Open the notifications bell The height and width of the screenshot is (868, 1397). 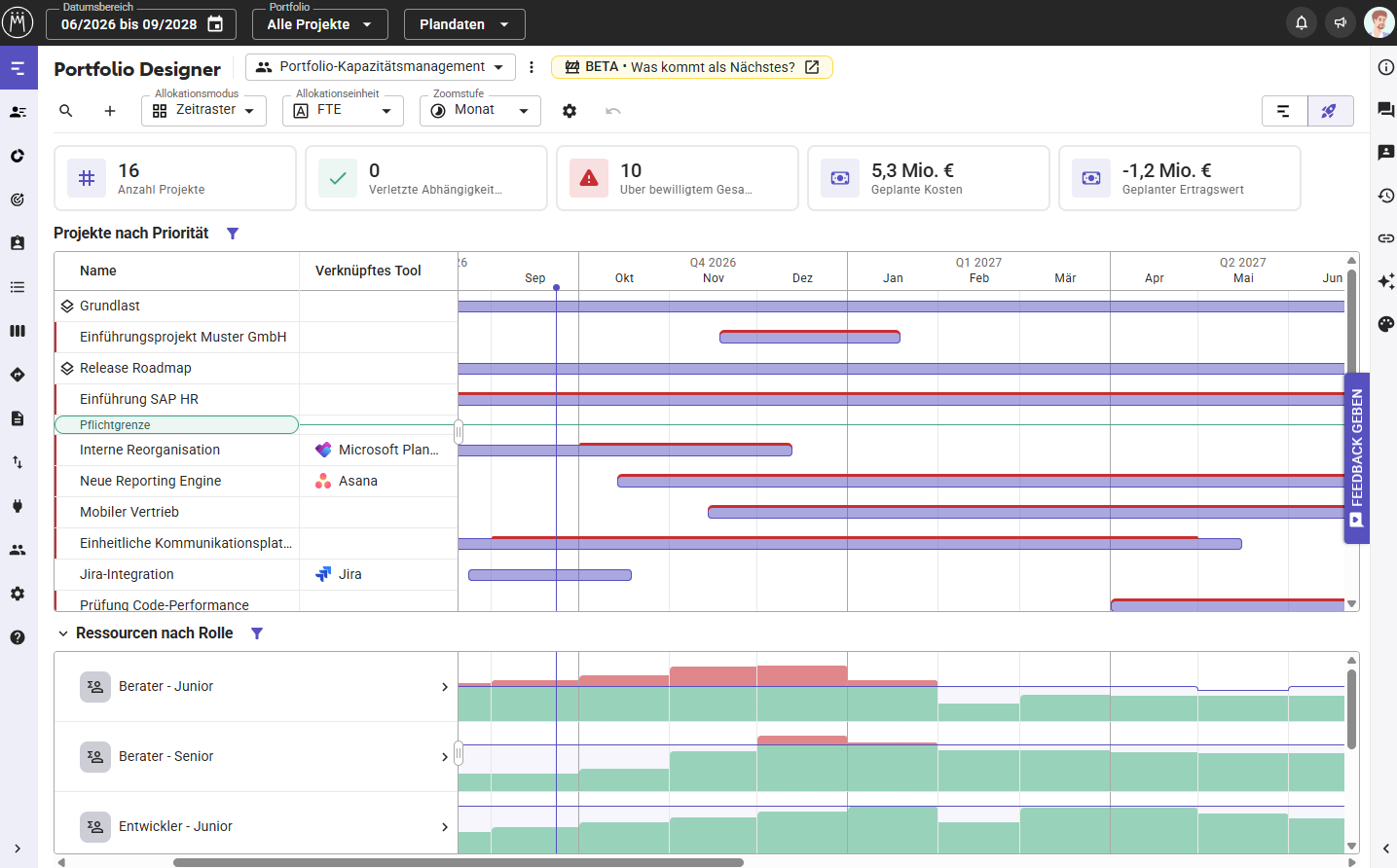coord(1301,22)
